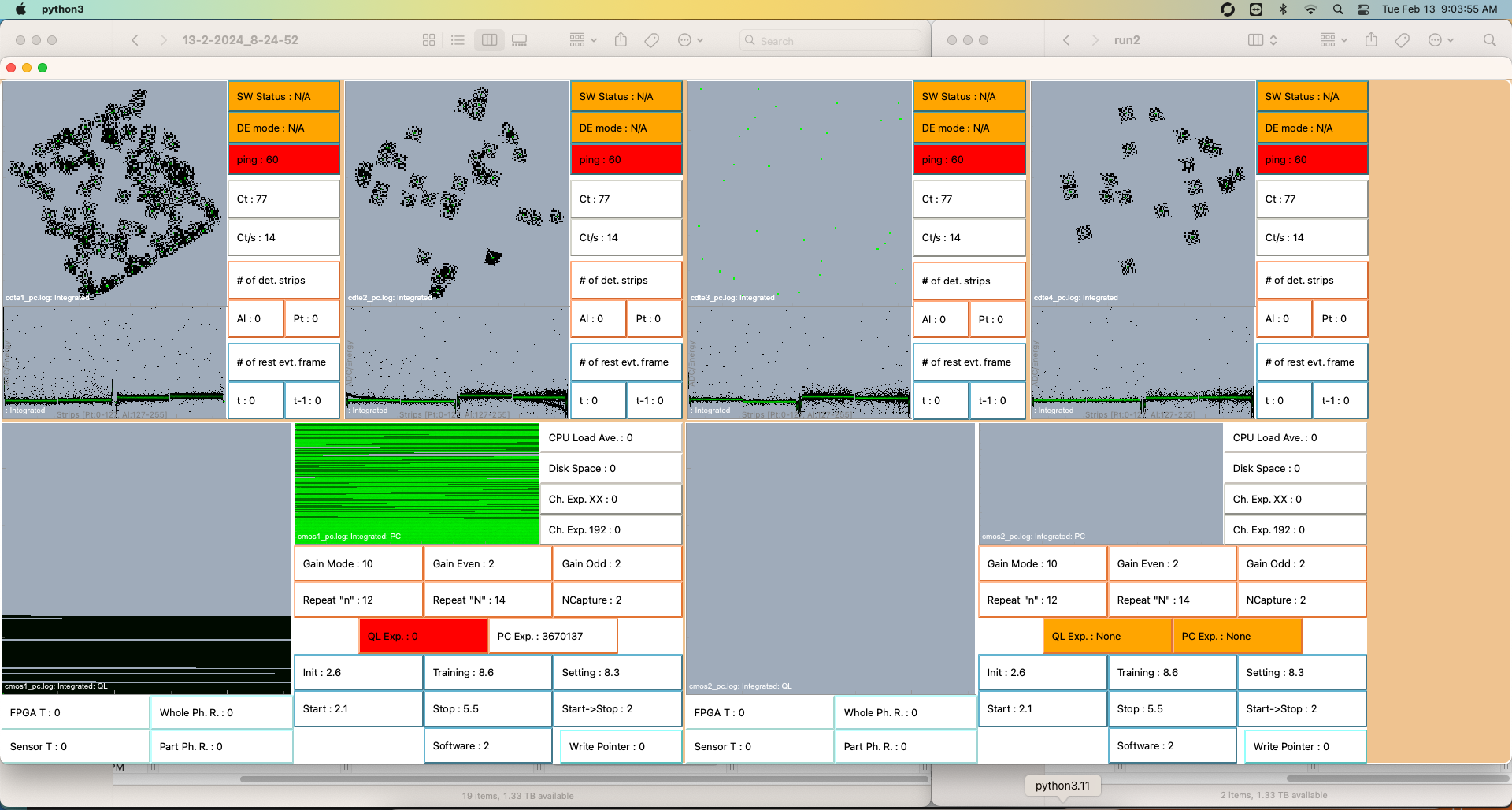Switch to gallery view in left Finder window

tap(519, 40)
